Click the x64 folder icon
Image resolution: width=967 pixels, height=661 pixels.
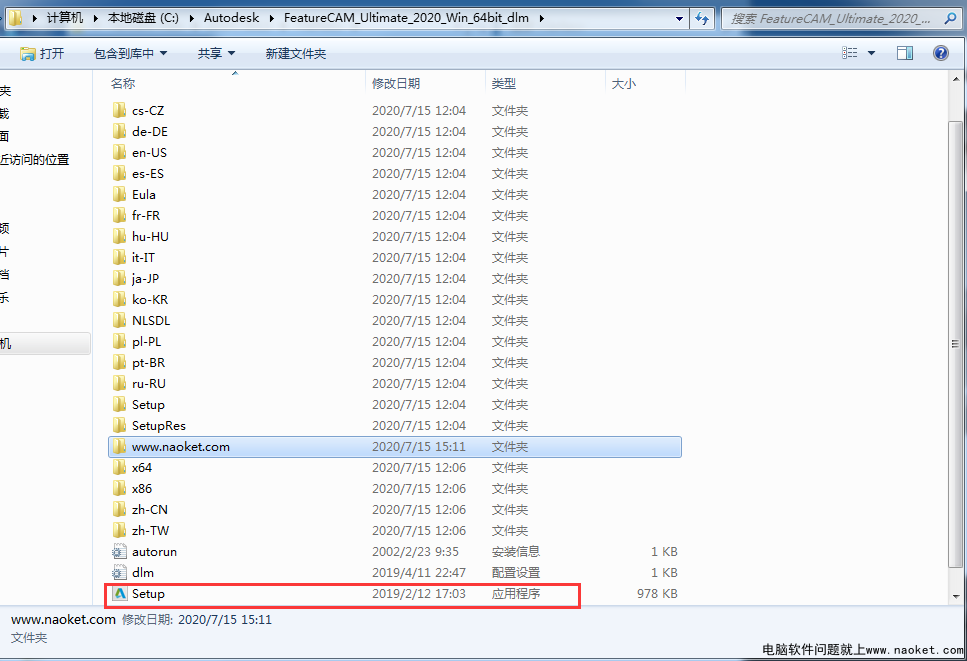pyautogui.click(x=120, y=467)
